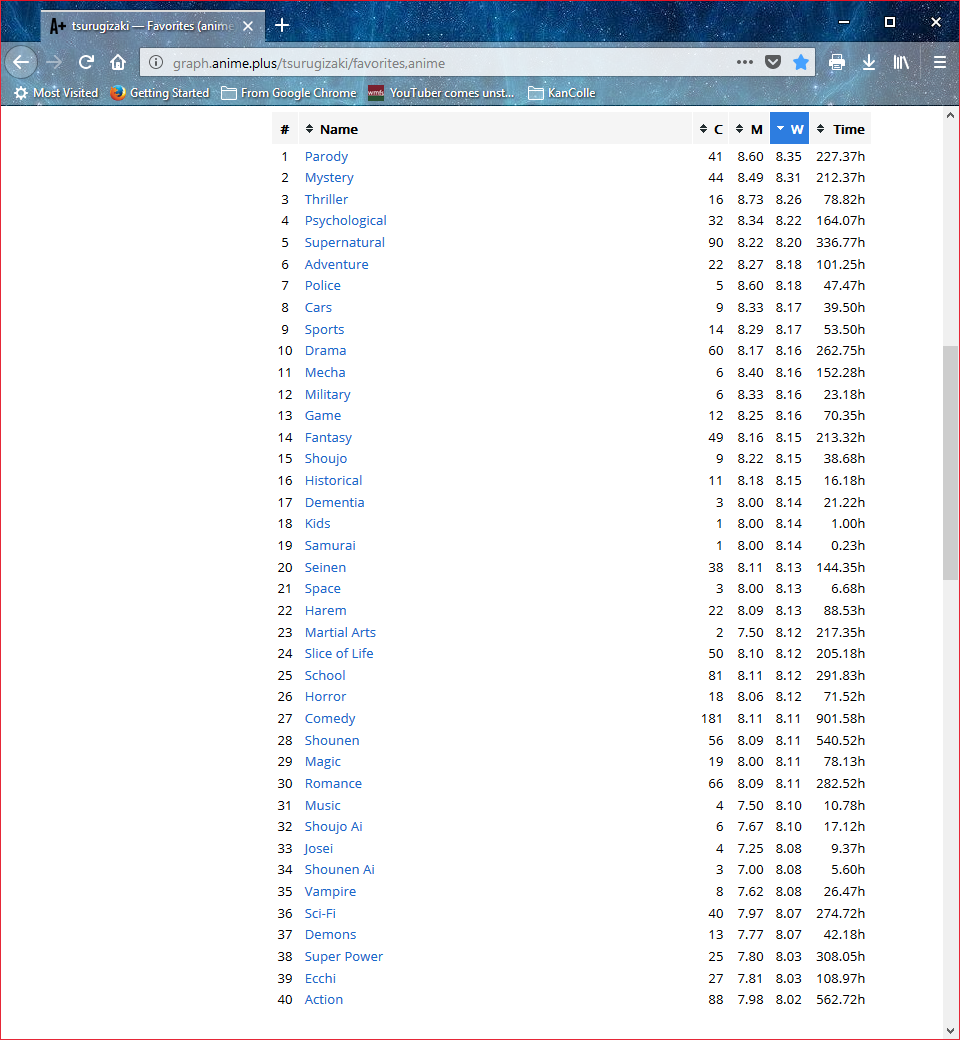Open the Firefox hamburger menu
This screenshot has width=960, height=1040.
coord(939,62)
